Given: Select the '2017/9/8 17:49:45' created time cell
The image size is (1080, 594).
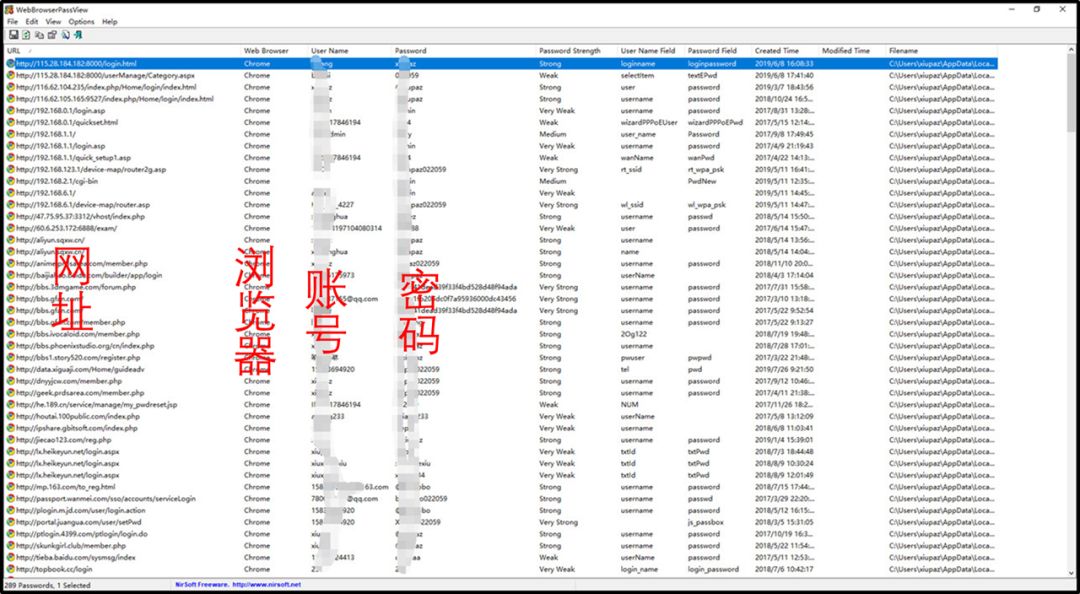Looking at the screenshot, I should [x=784, y=134].
